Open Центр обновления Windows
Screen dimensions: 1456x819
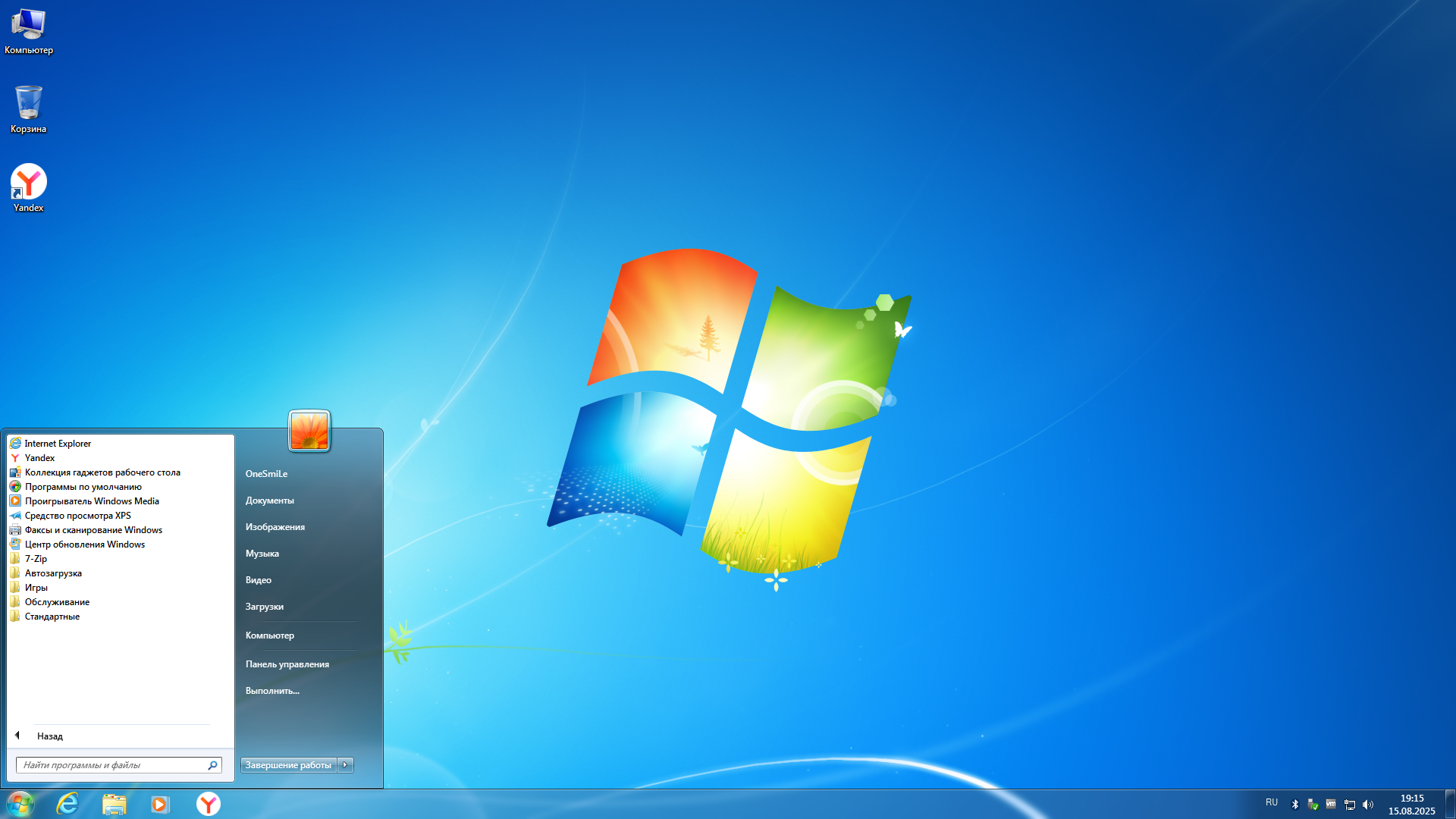click(x=121, y=544)
